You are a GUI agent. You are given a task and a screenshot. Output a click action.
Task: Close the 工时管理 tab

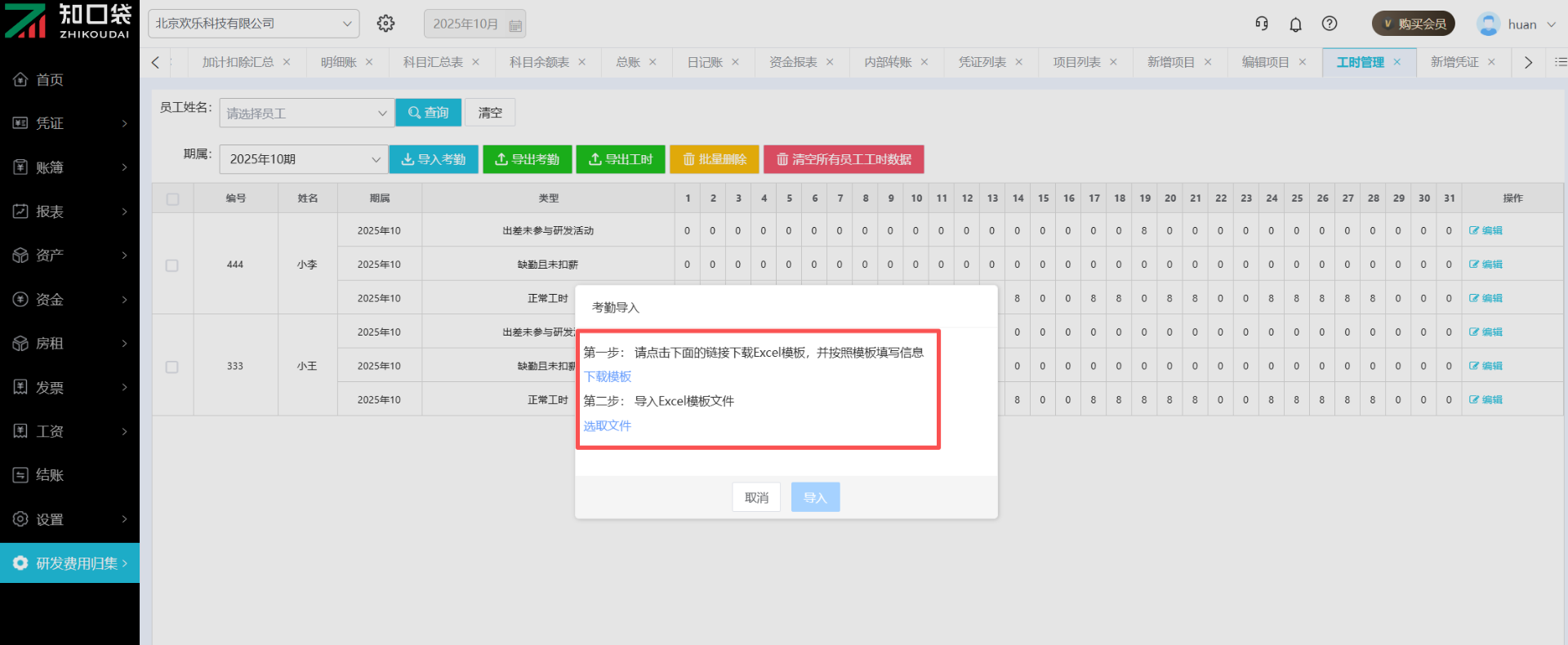1397,62
